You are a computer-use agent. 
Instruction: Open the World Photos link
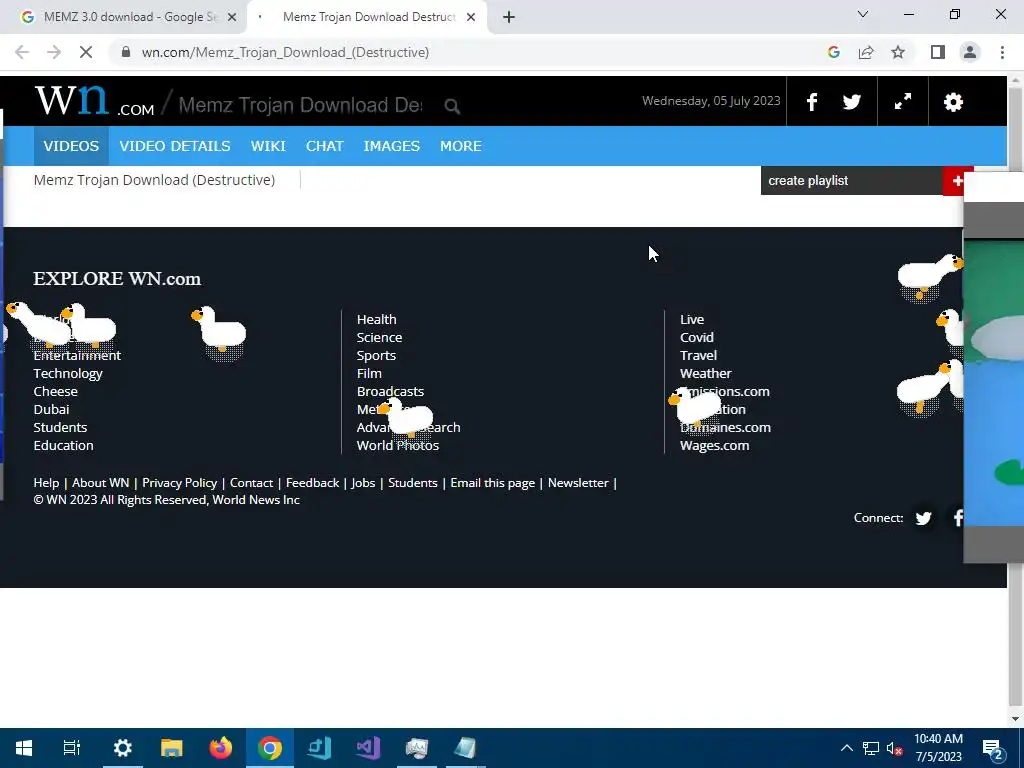pyautogui.click(x=398, y=445)
